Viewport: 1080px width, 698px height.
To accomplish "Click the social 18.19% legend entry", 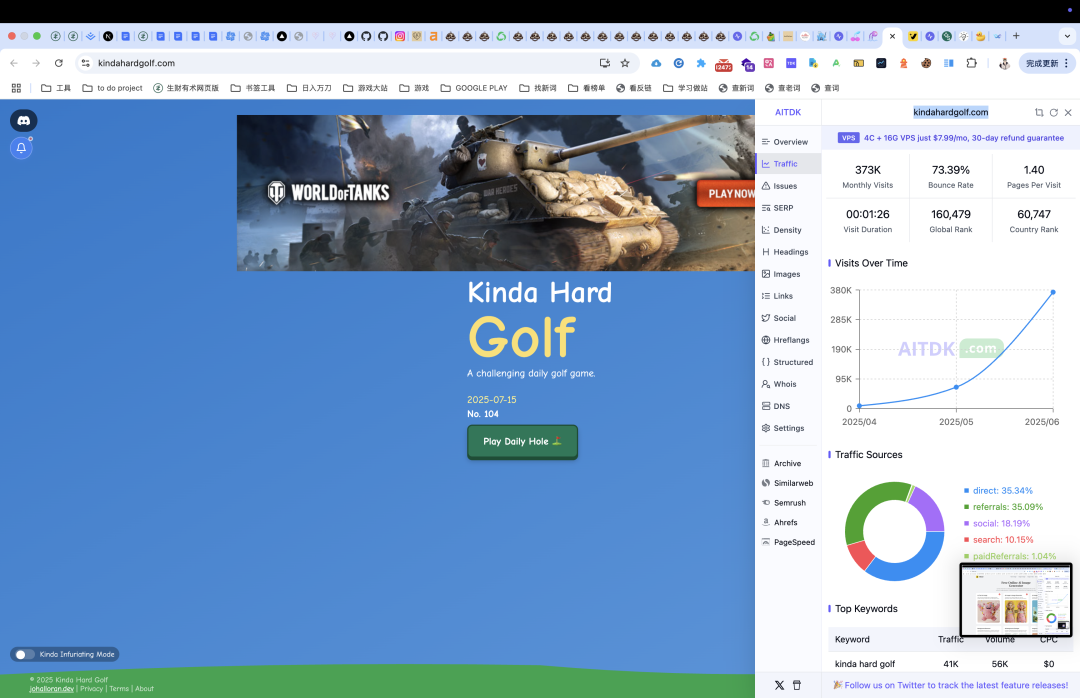I will 997,524.
